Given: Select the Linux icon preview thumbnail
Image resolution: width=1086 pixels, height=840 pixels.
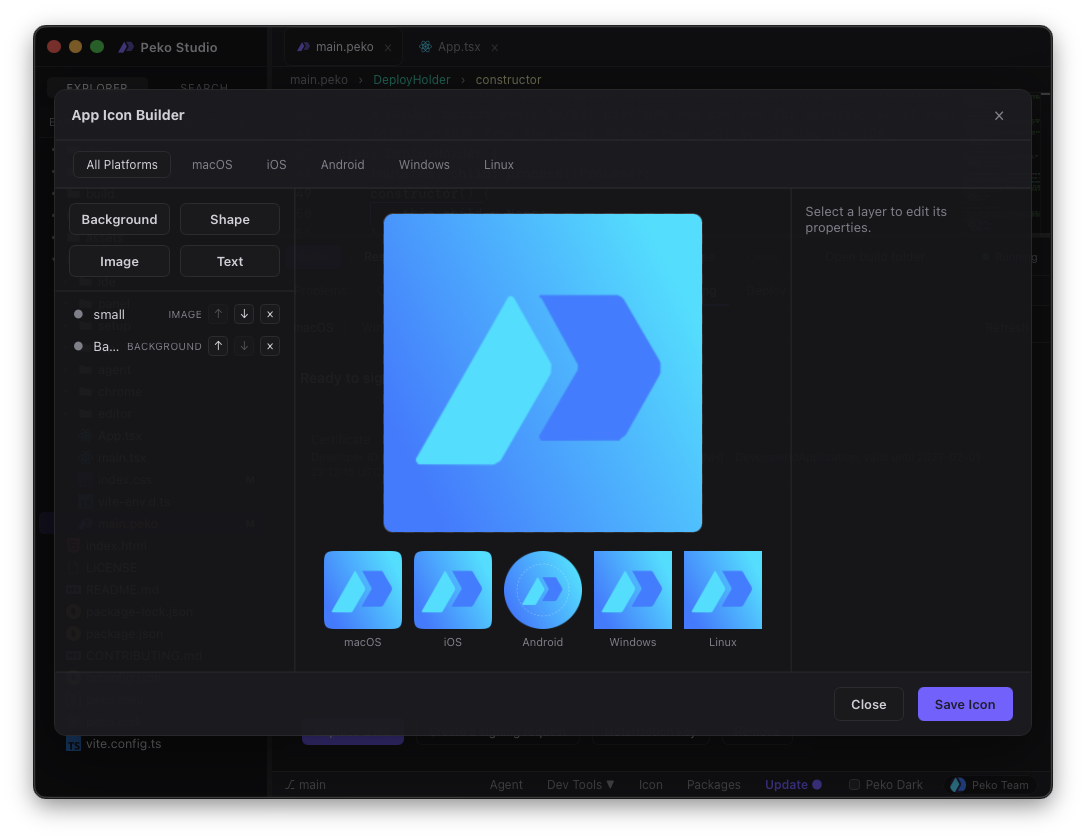Looking at the screenshot, I should 723,590.
